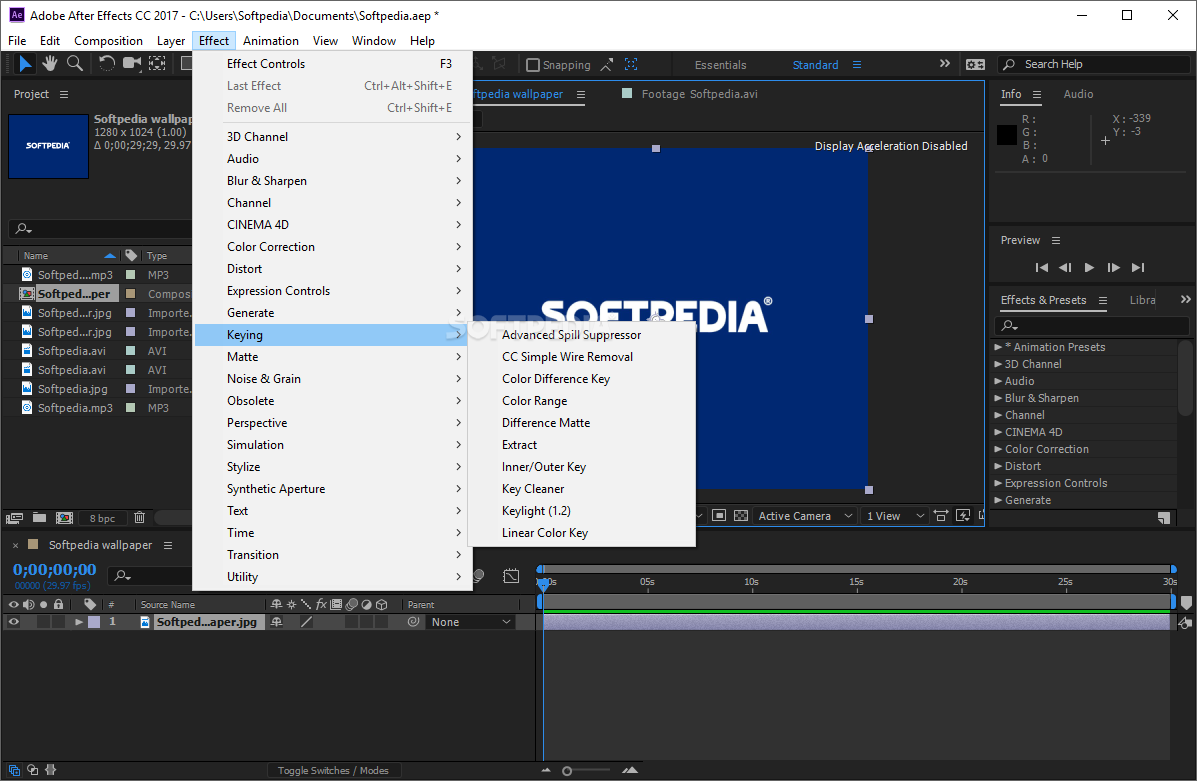Open the 1 View layout dropdown

click(895, 516)
